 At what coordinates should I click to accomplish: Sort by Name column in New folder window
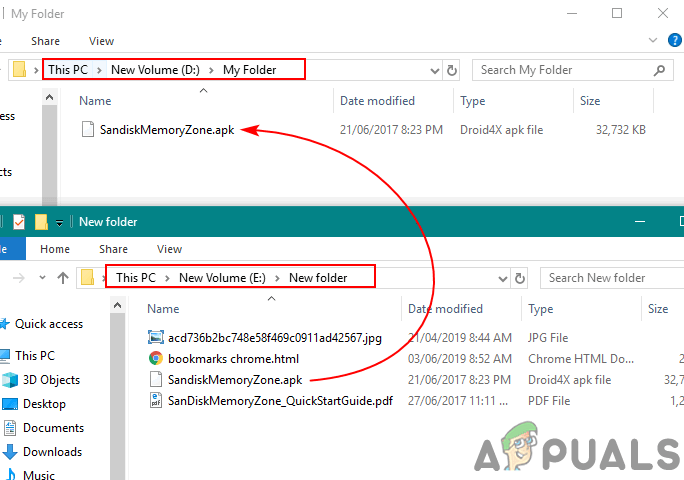pyautogui.click(x=163, y=309)
